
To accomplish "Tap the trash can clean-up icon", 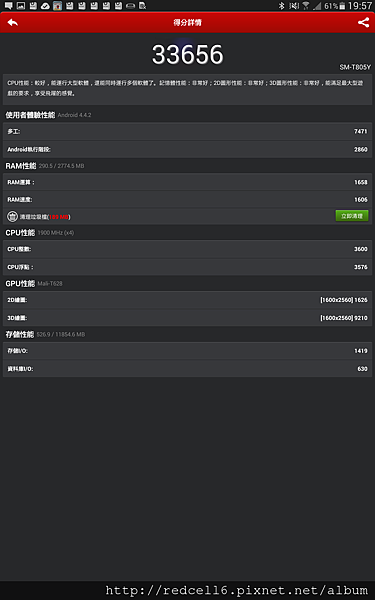I will click(12, 217).
